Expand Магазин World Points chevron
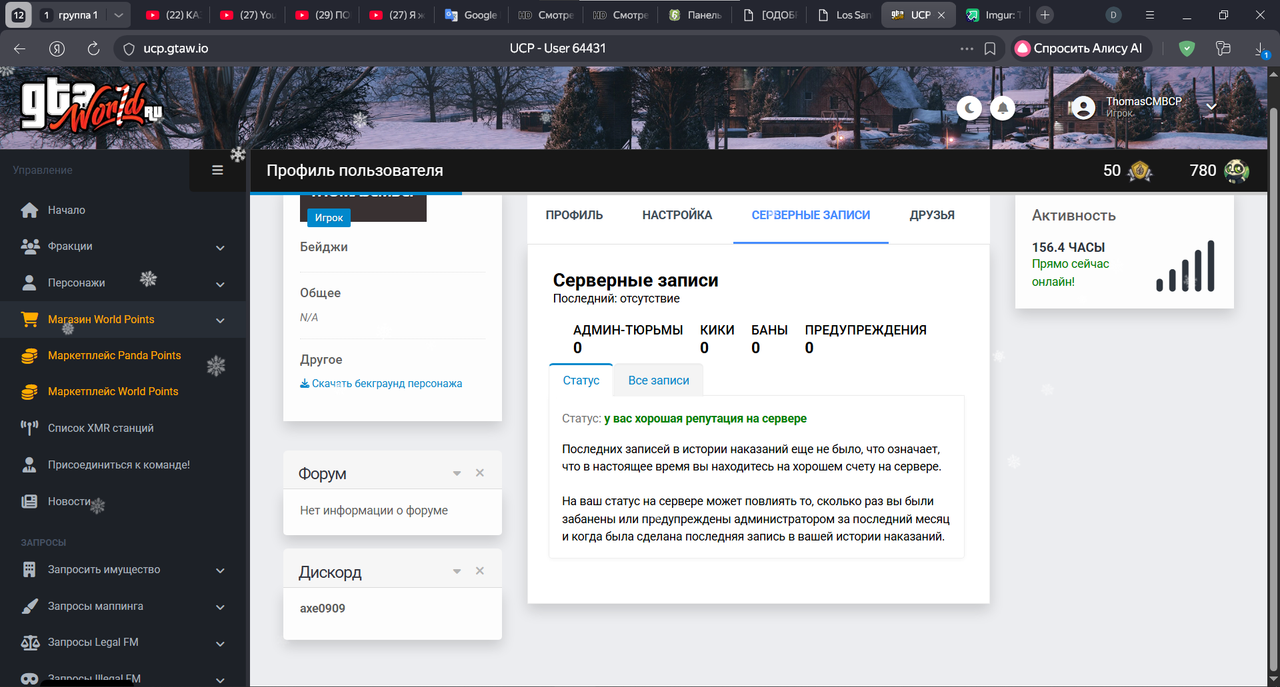This screenshot has width=1280, height=687. [220, 320]
